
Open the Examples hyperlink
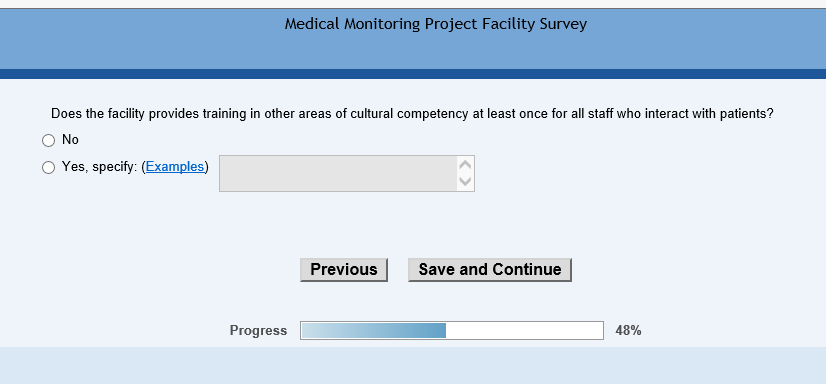click(x=175, y=167)
